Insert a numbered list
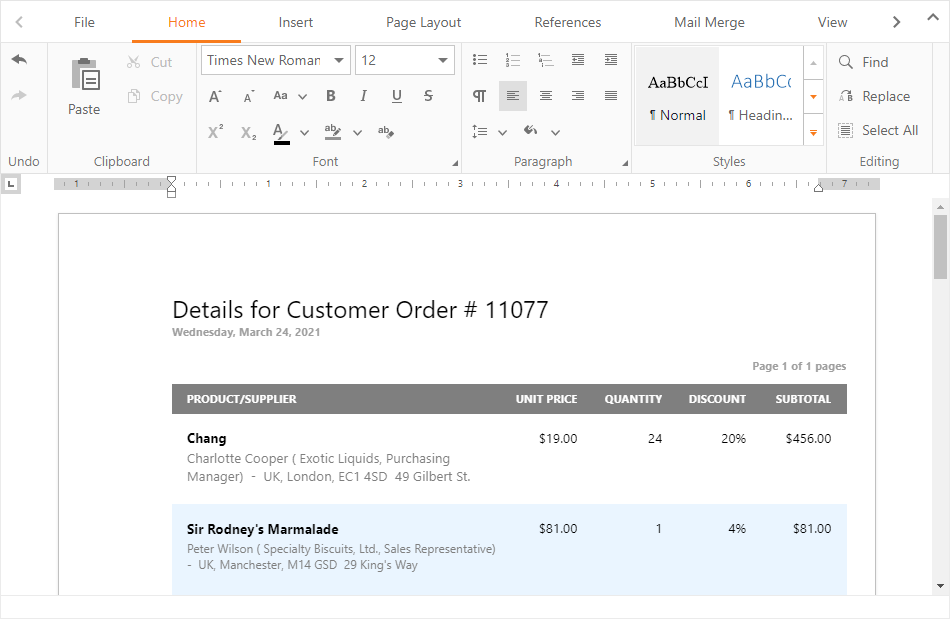This screenshot has width=950, height=619. click(x=513, y=61)
